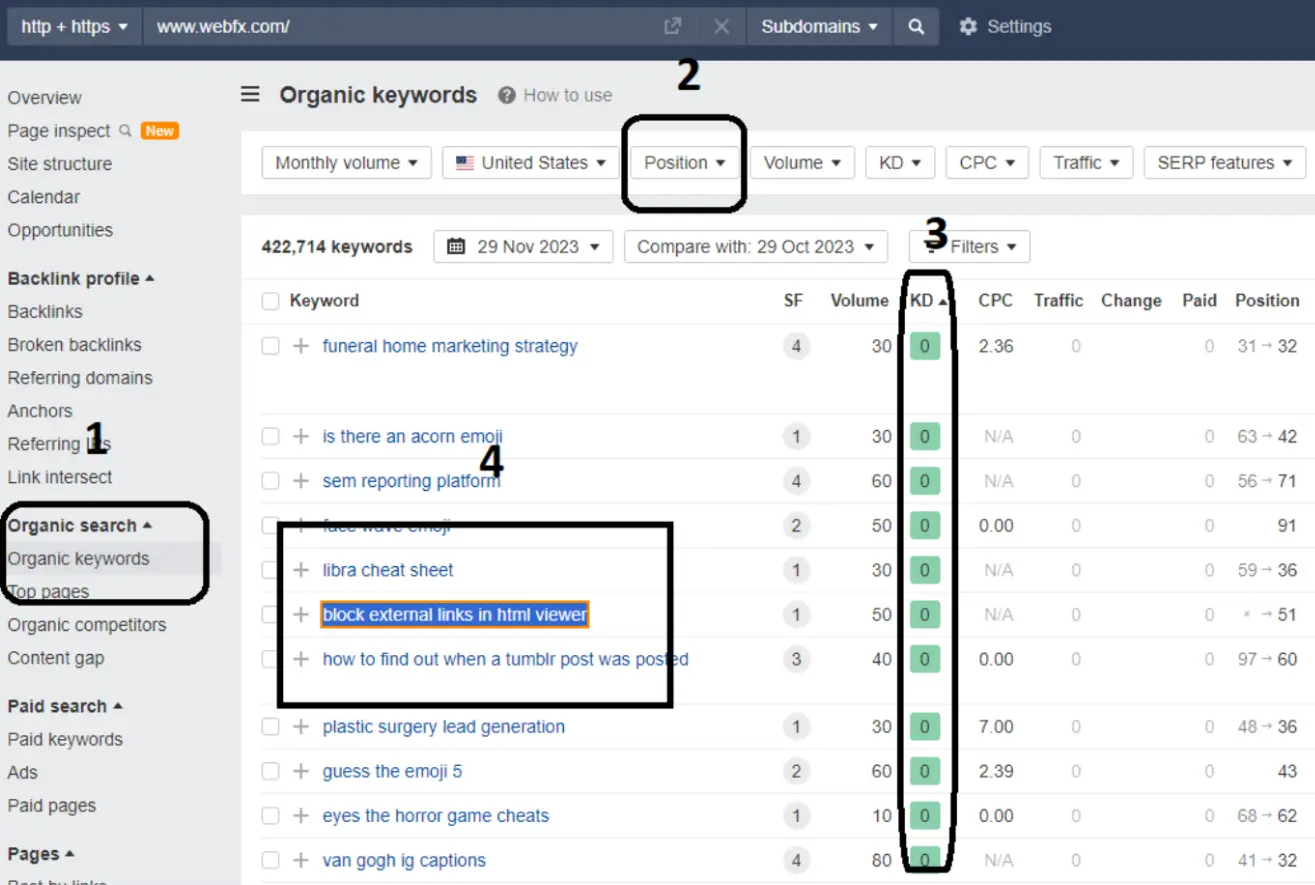Open the navigation hamburger menu icon
Viewport: 1315px width, 885px height.
[249, 94]
